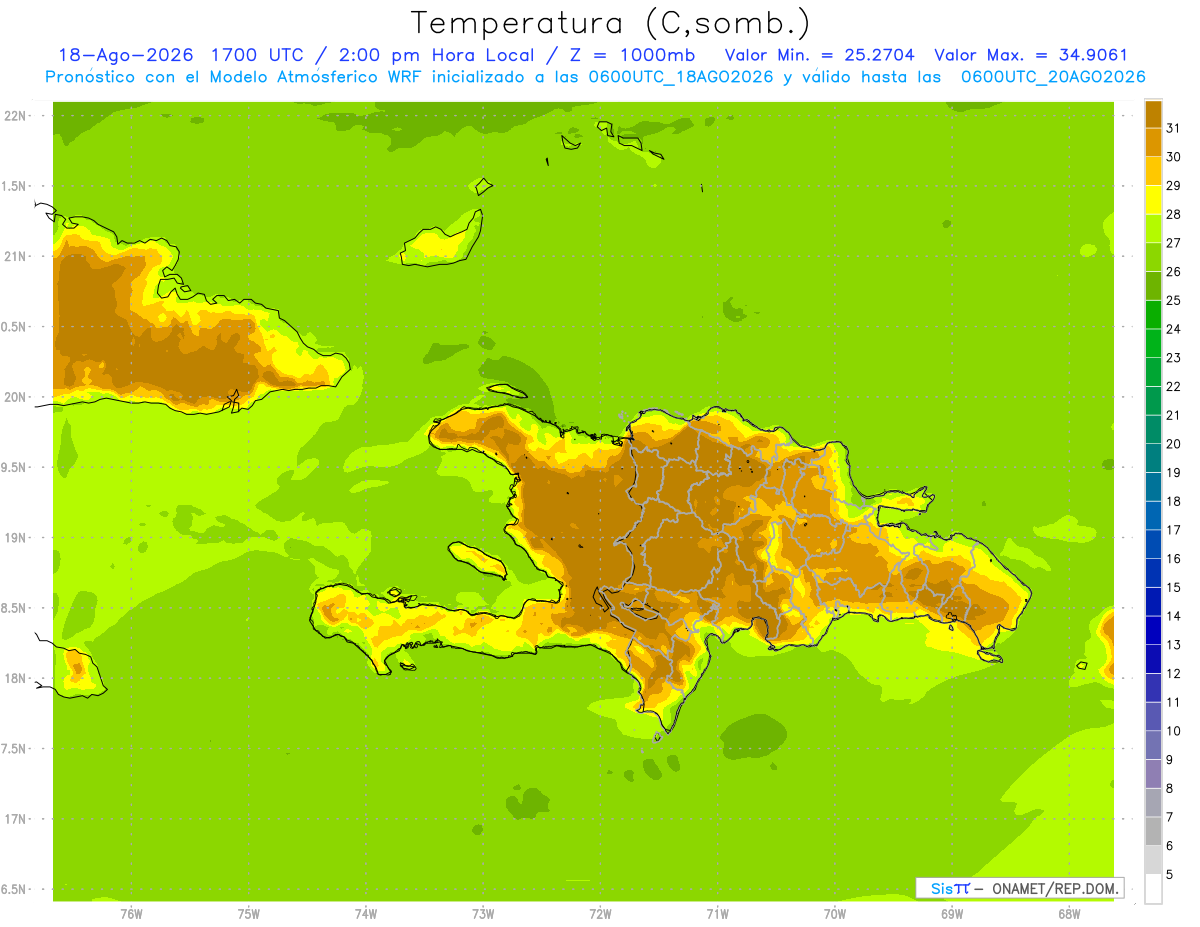
Task: Click the "69W" longitude label
Action: tap(951, 914)
